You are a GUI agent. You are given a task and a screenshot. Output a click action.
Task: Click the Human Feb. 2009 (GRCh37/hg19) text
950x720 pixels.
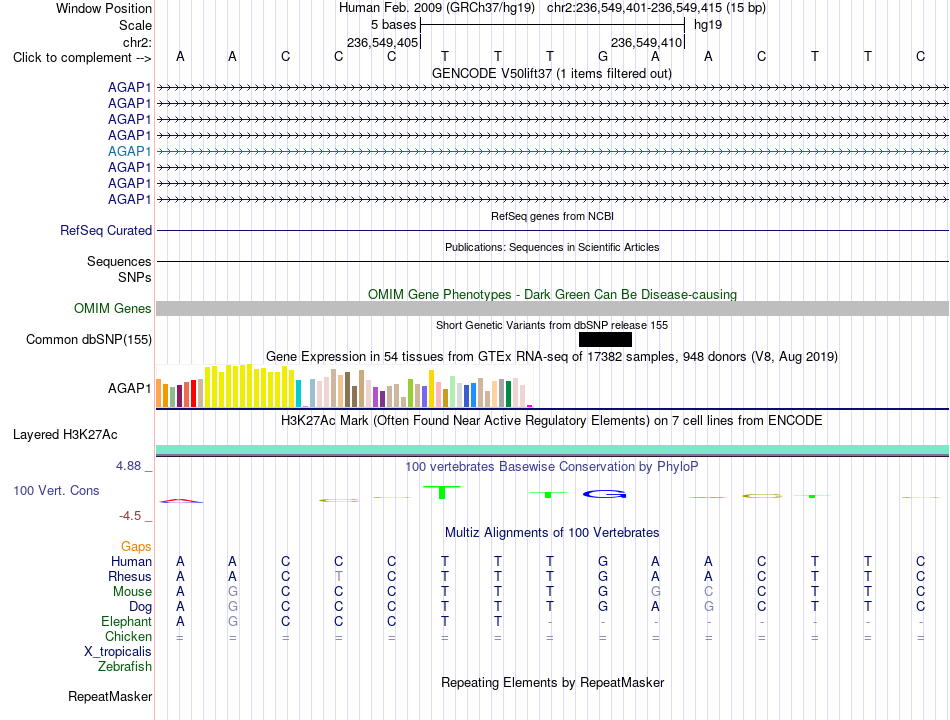point(437,8)
